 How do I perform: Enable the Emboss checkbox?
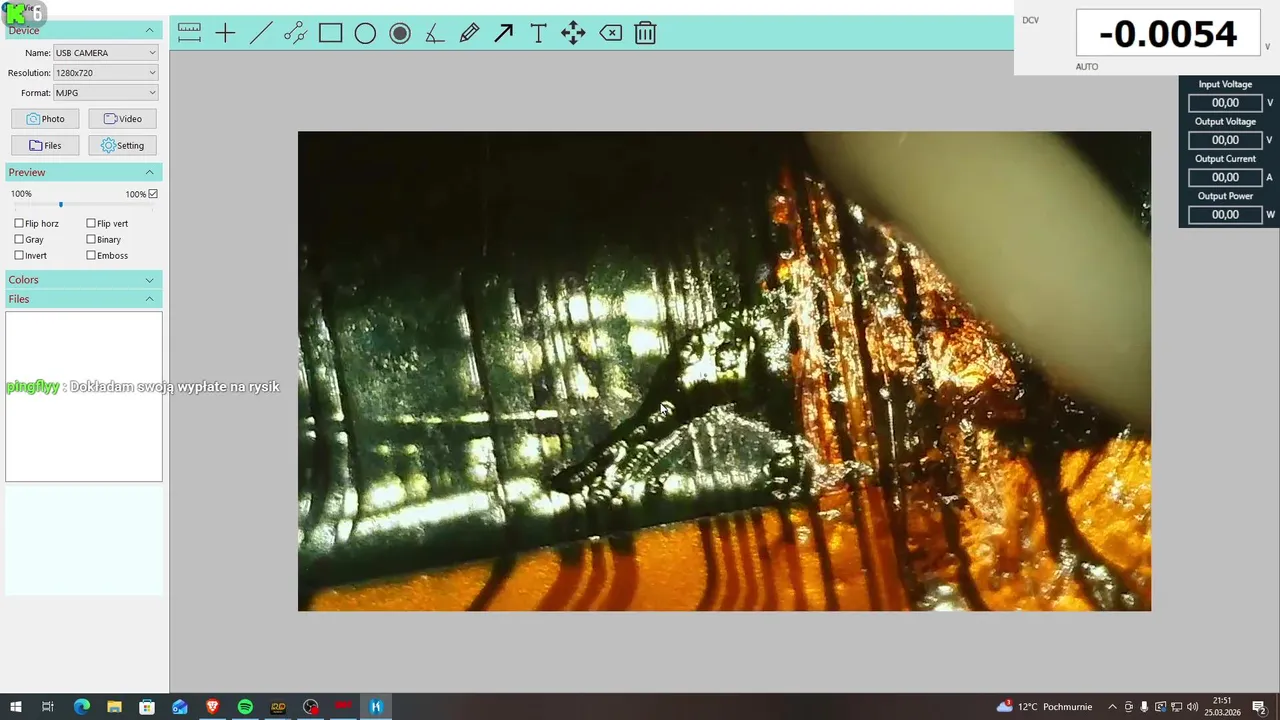click(x=91, y=256)
